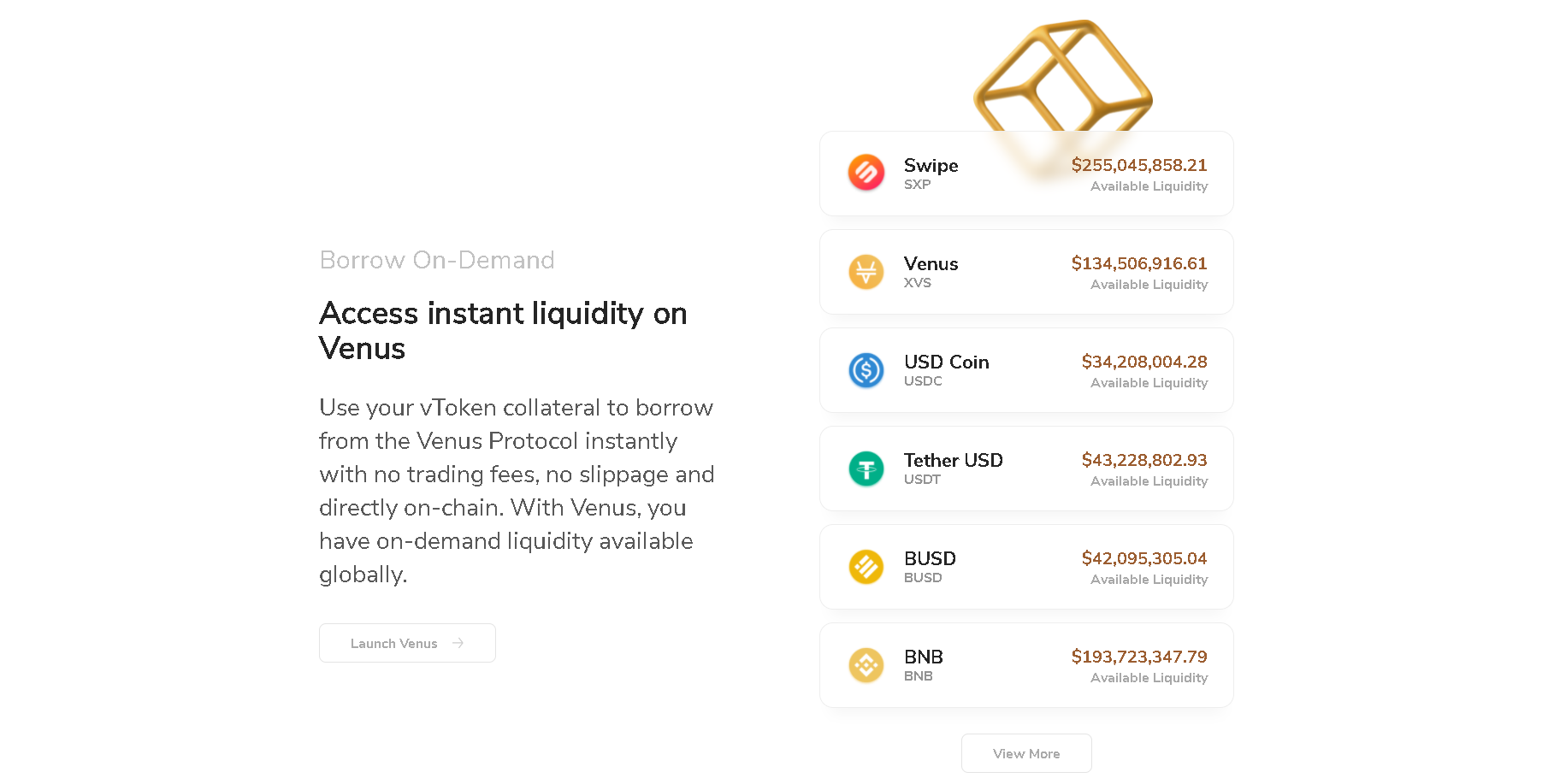Click the Borrow On-Demand subtitle
This screenshot has width=1560, height=784.
coord(437,260)
